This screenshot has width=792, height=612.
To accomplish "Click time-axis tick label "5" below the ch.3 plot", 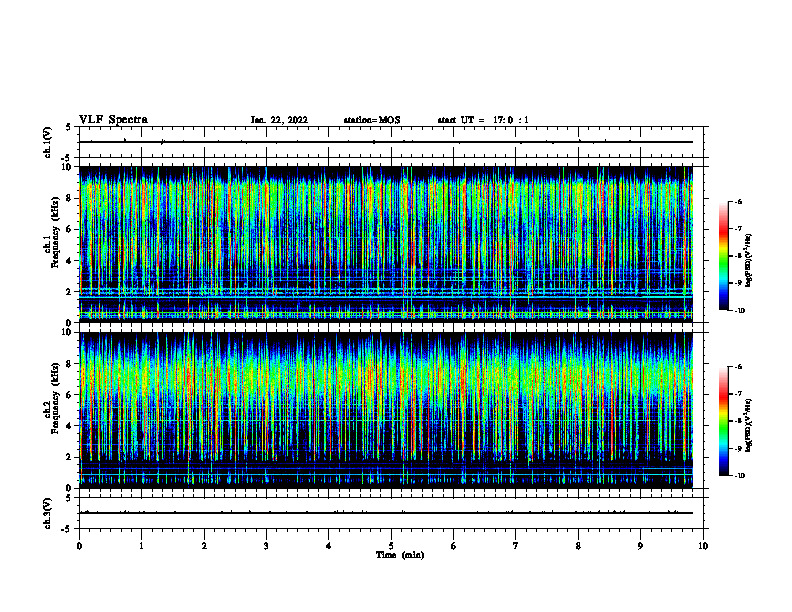I will (391, 546).
